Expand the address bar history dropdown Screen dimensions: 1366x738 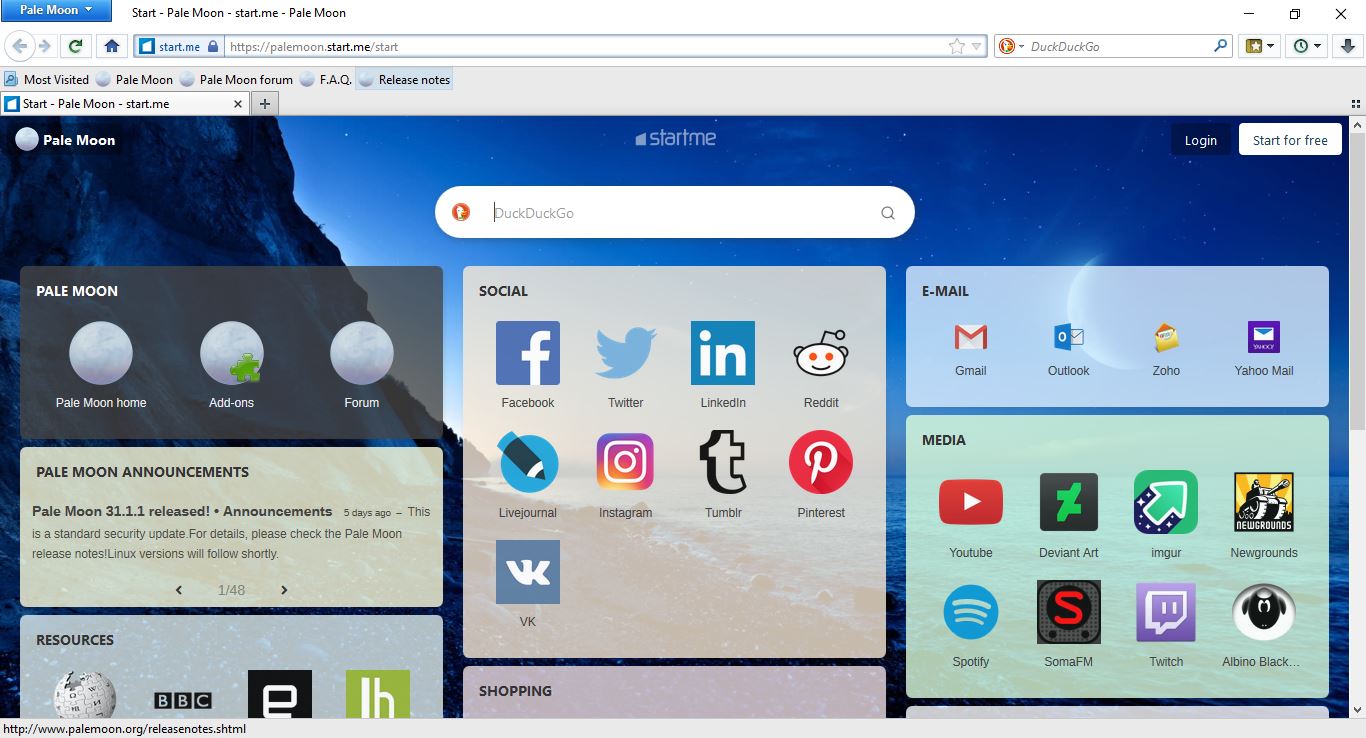(977, 46)
